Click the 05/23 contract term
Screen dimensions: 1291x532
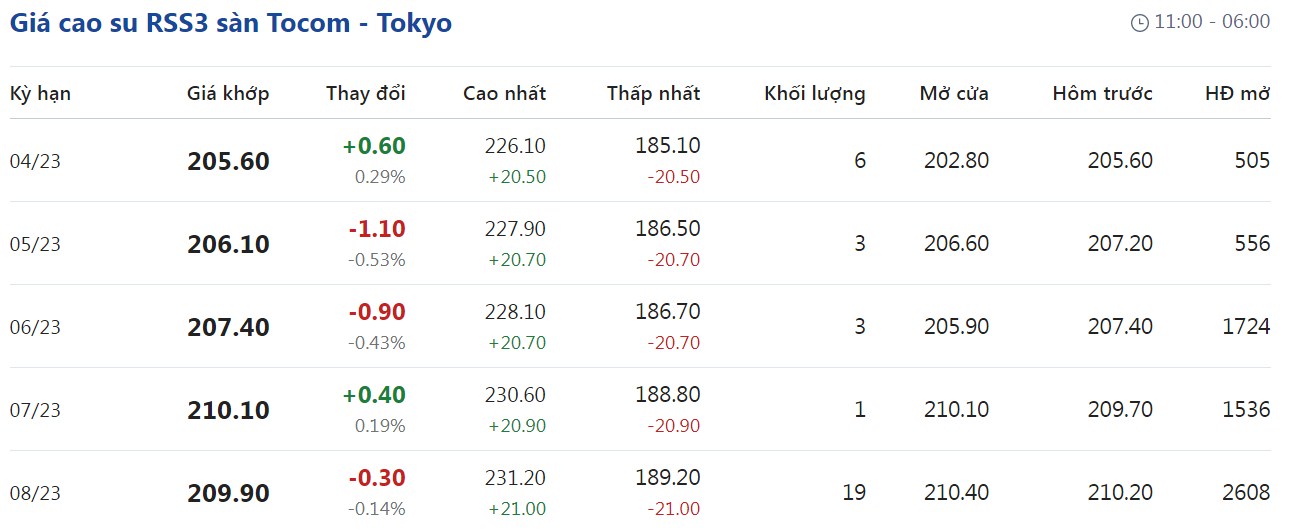(x=35, y=244)
